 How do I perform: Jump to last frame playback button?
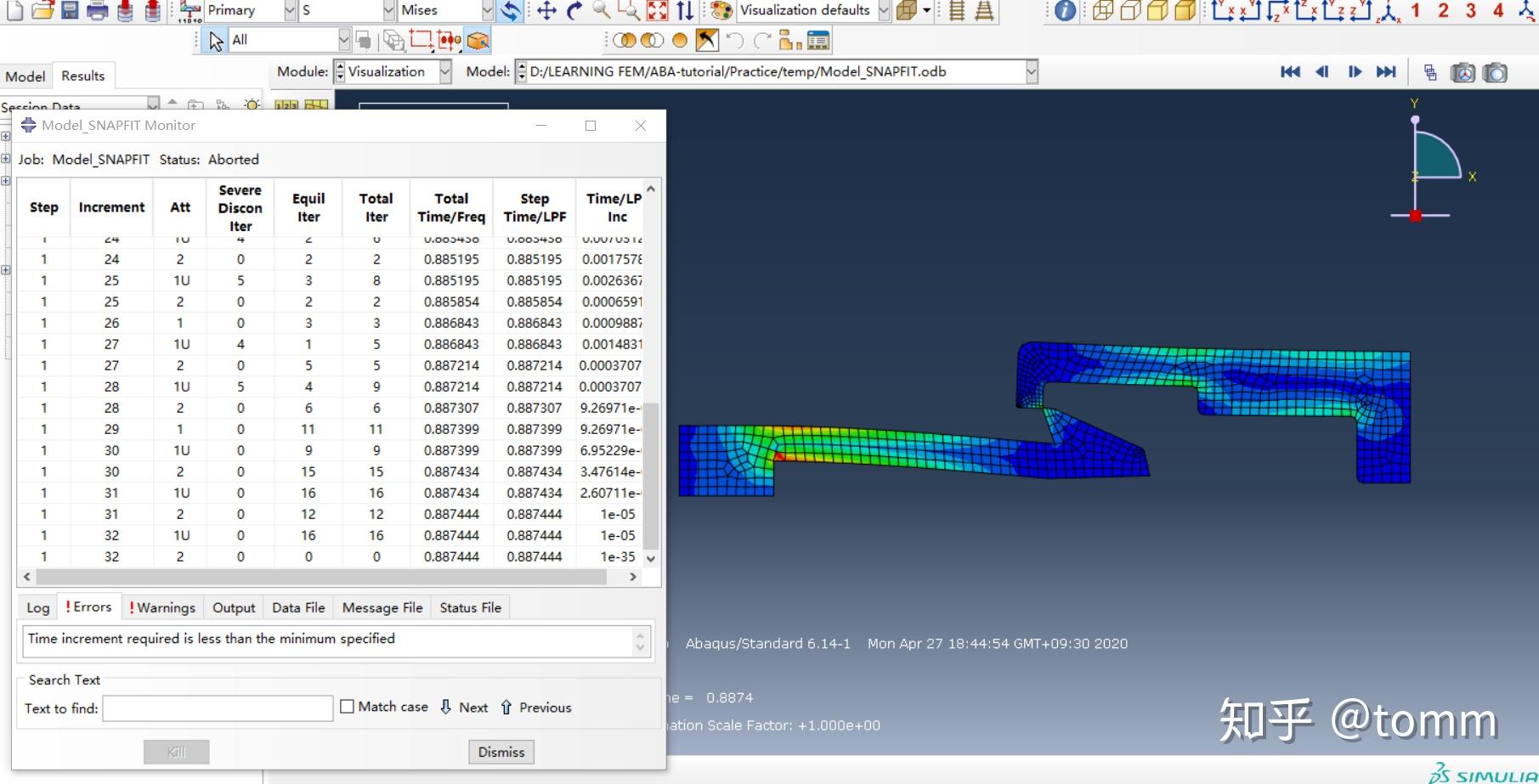tap(1386, 72)
